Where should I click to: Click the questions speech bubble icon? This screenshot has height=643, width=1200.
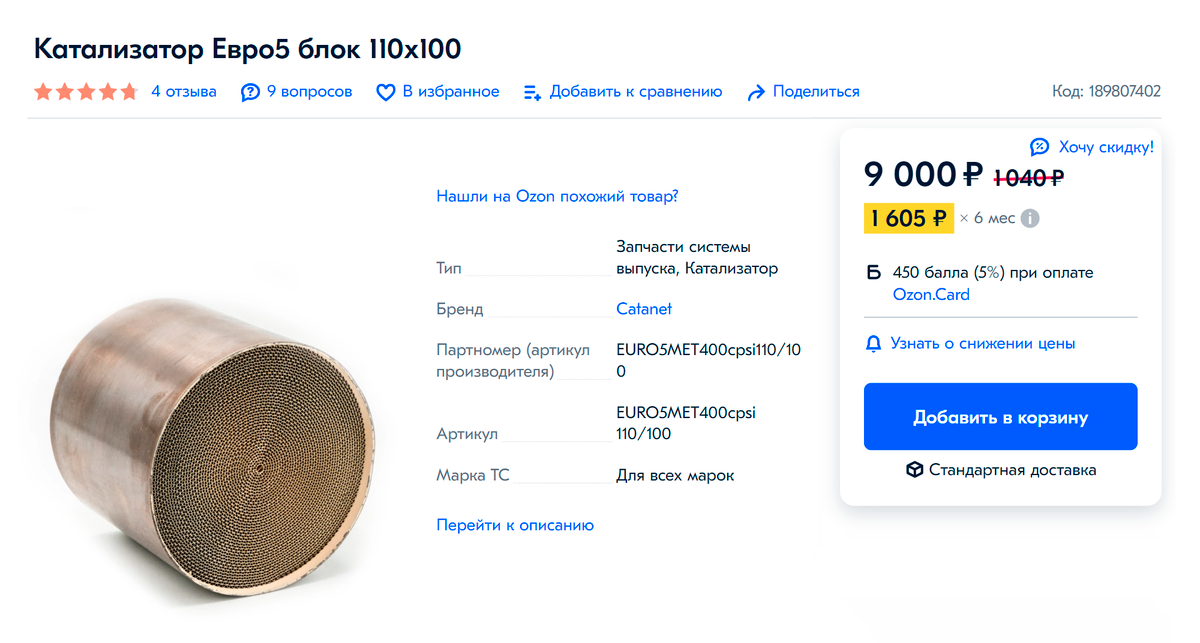[250, 92]
